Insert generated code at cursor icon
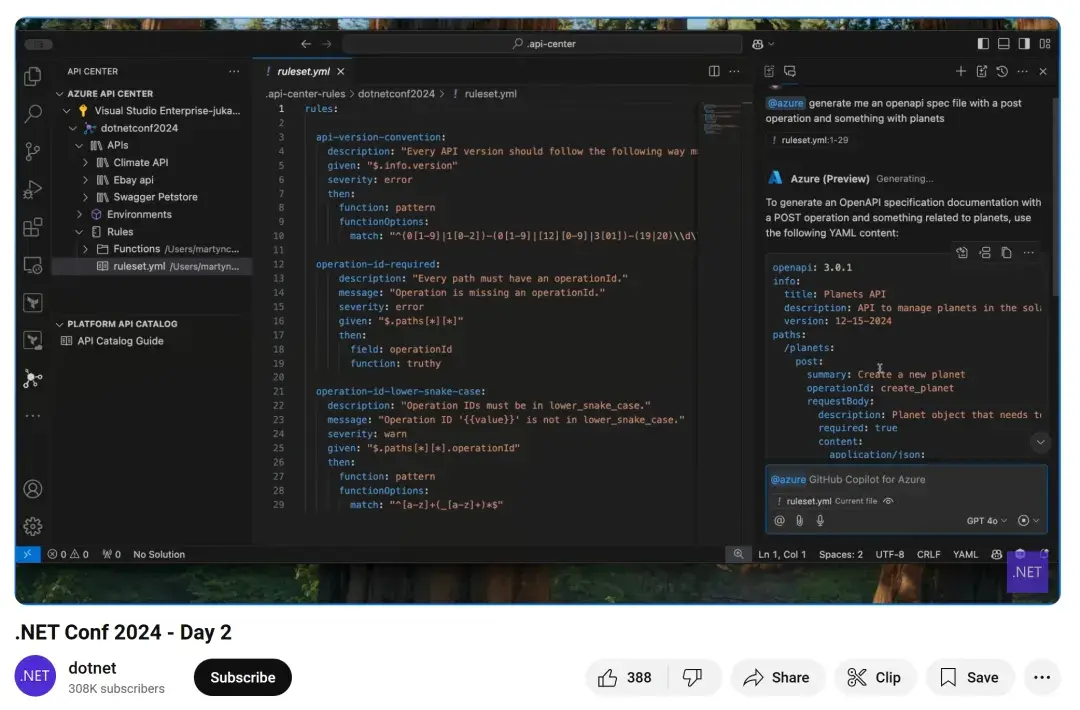Viewport: 1080px width, 710px height. point(985,253)
